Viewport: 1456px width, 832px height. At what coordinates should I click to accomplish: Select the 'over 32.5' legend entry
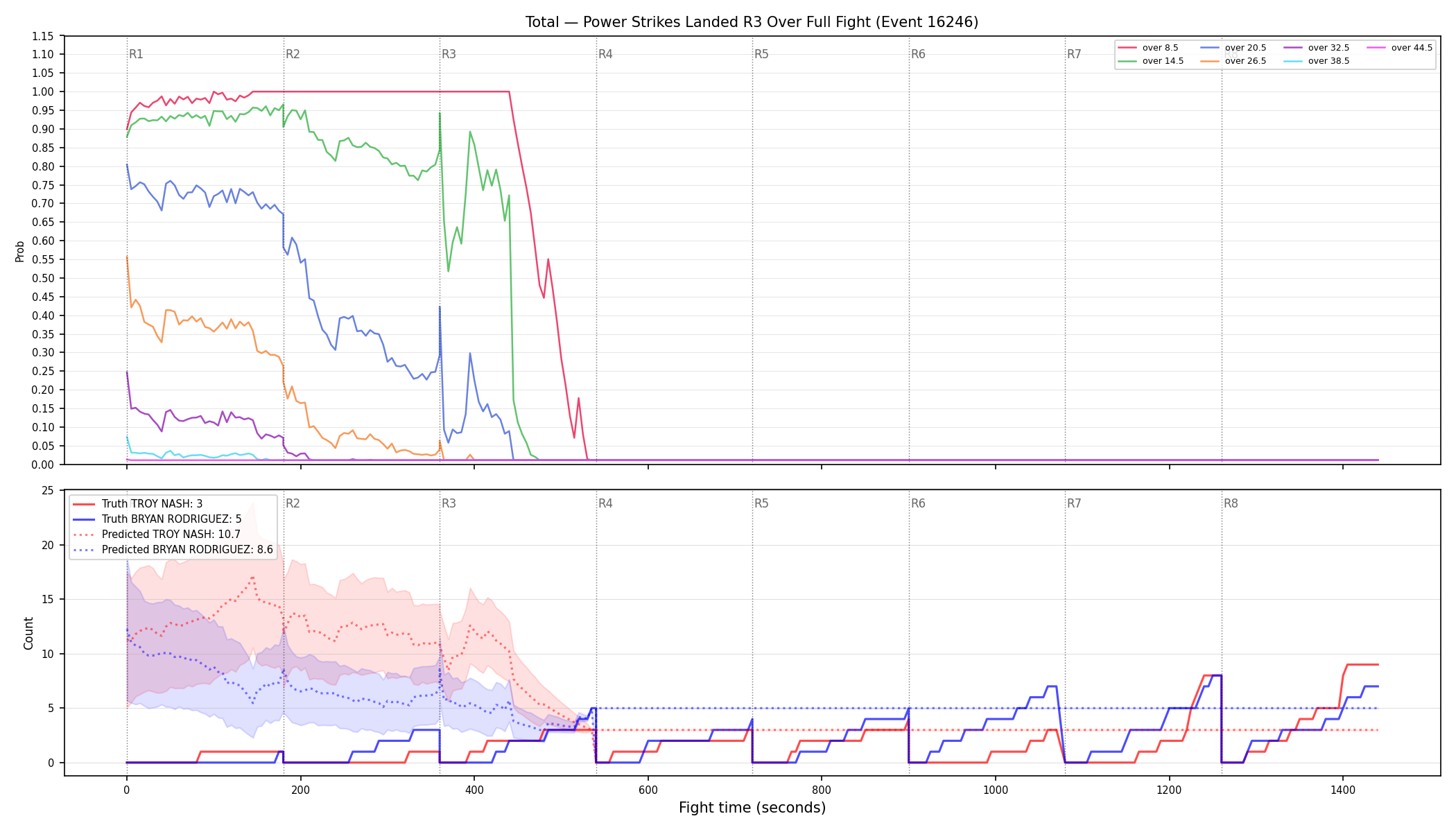[x=1317, y=48]
